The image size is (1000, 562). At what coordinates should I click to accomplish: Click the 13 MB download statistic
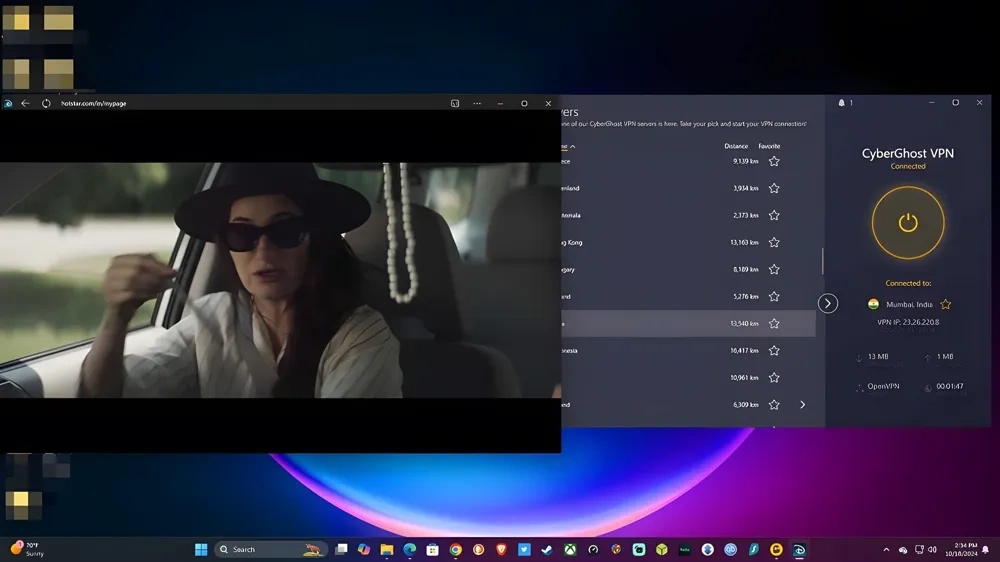pos(878,357)
